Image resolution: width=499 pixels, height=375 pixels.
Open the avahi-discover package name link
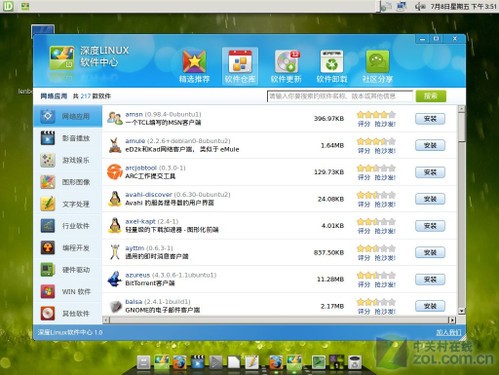tap(148, 194)
